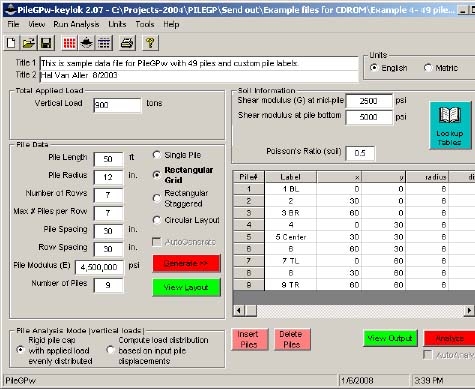Screen dimensions: 475x389
Task: Click the Vertical Load input field
Action: [117, 105]
